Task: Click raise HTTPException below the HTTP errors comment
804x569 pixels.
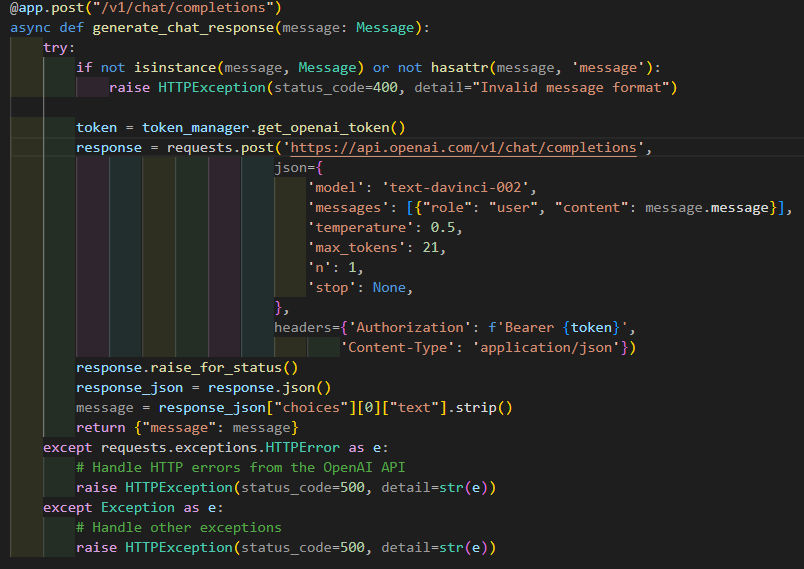Action: [286, 487]
